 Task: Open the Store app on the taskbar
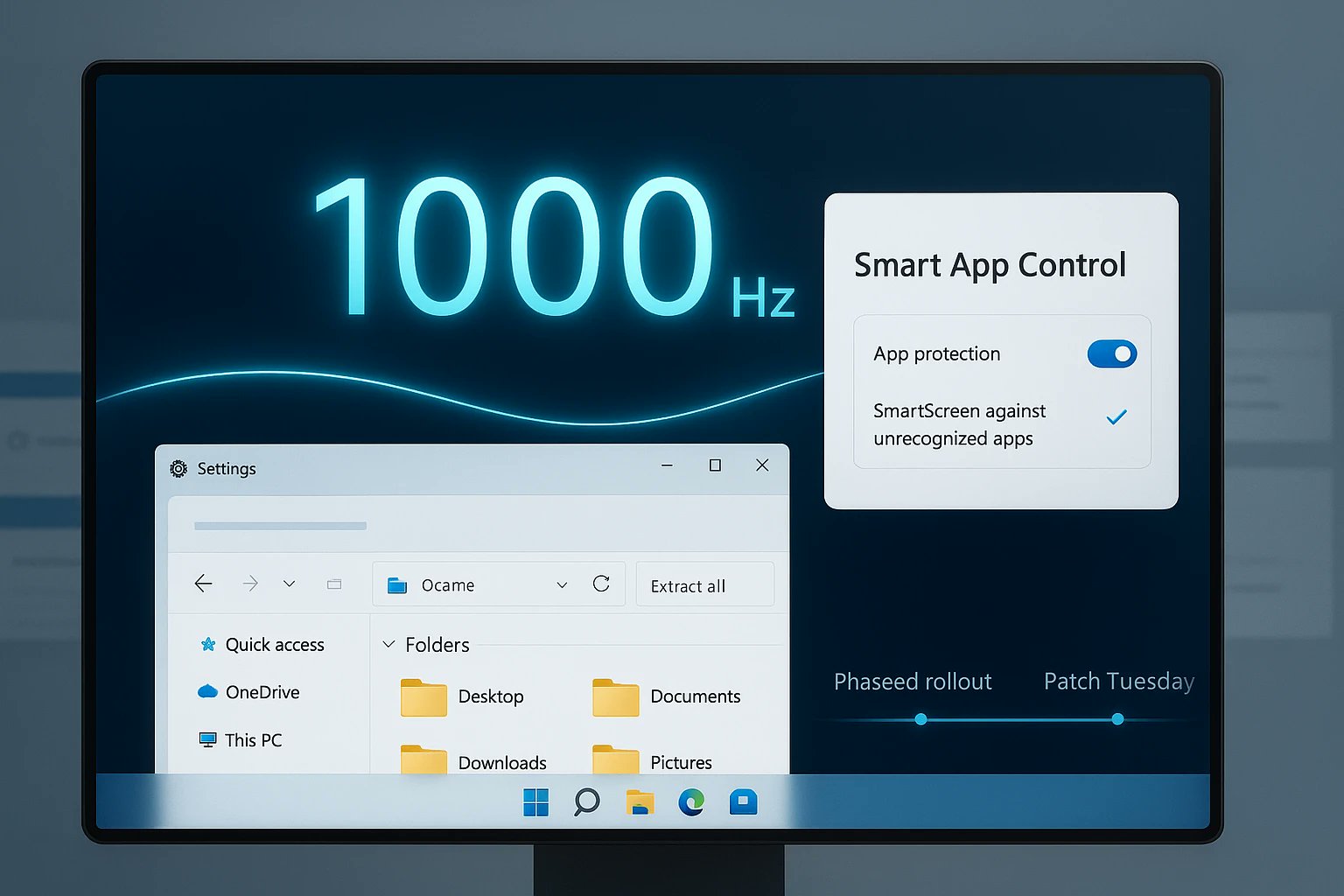pos(743,801)
